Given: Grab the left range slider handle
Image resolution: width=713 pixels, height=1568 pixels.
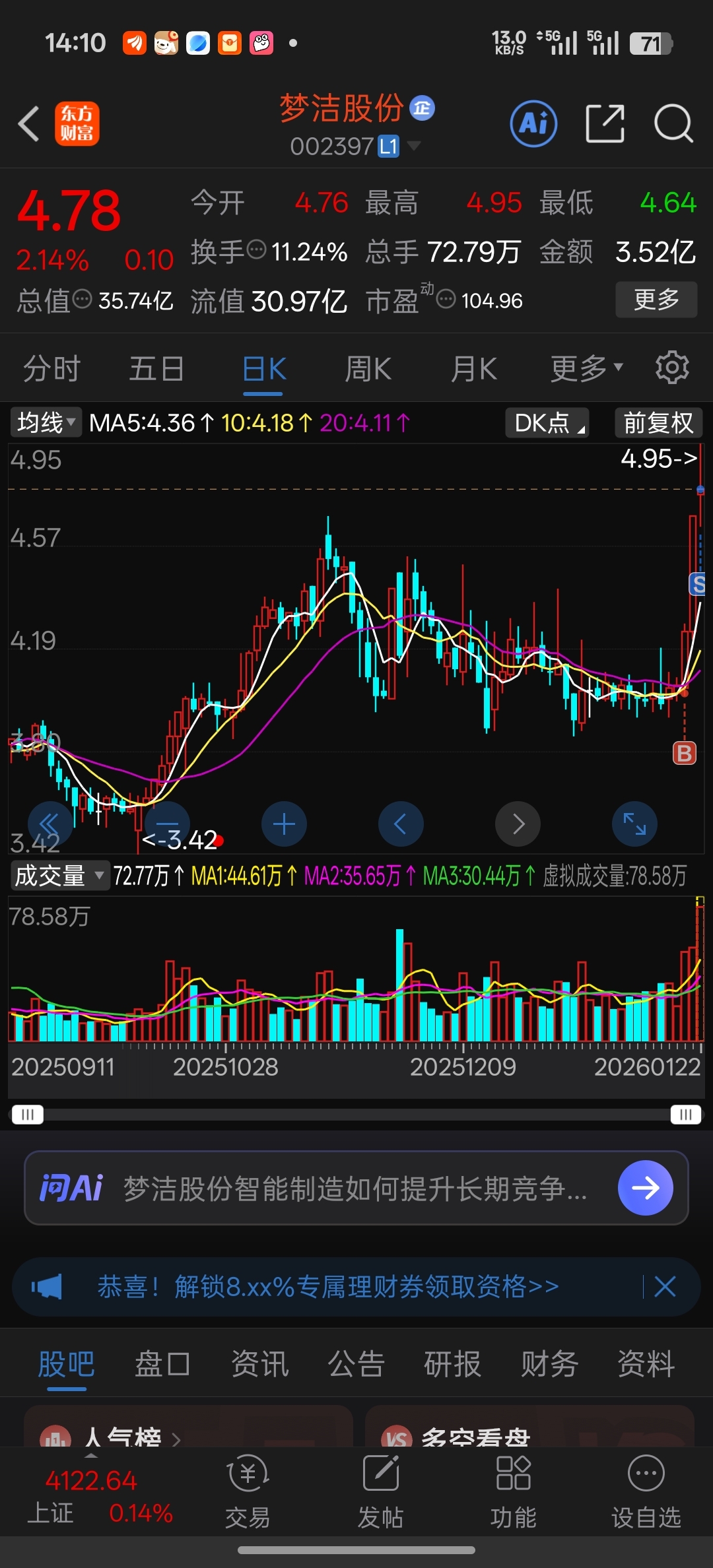Looking at the screenshot, I should [28, 1115].
